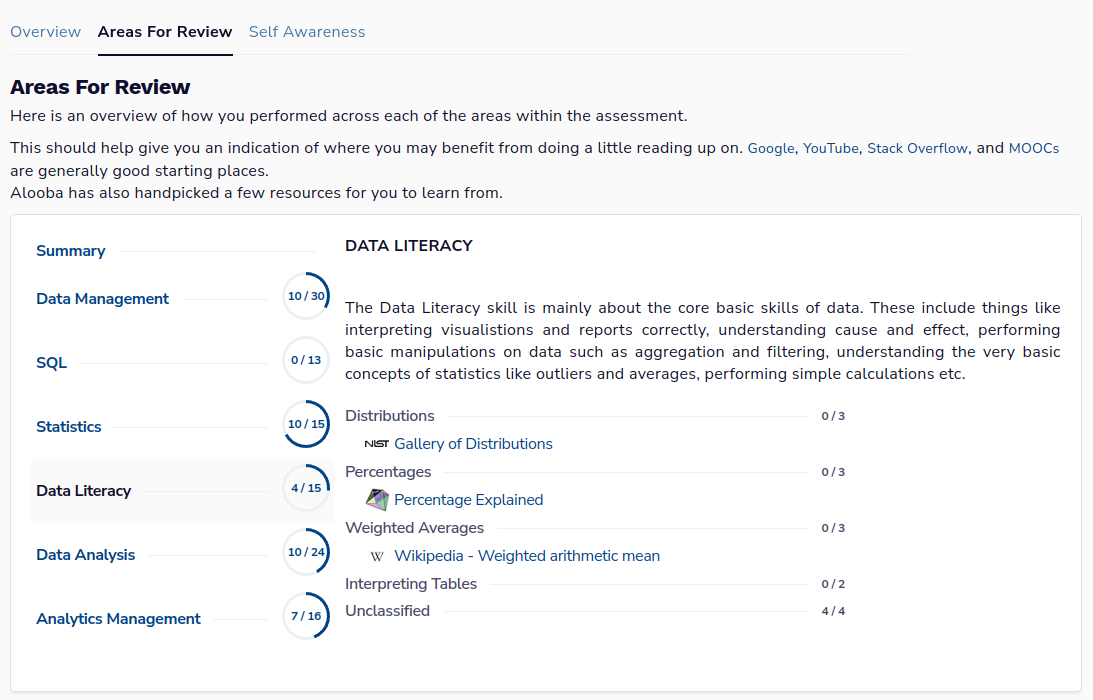Click the DATA LITERACY section title

408,246
